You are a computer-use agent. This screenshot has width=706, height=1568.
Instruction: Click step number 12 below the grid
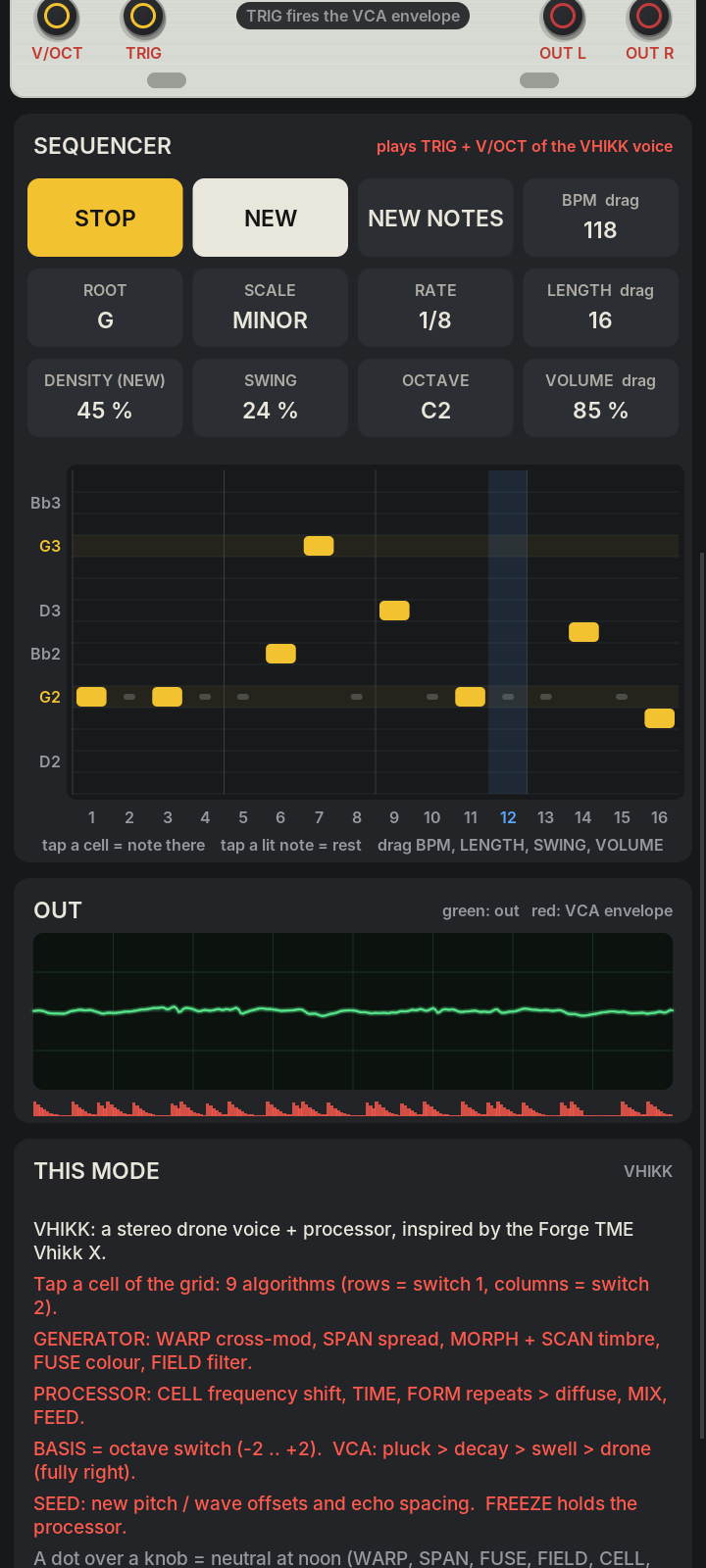[x=508, y=817]
